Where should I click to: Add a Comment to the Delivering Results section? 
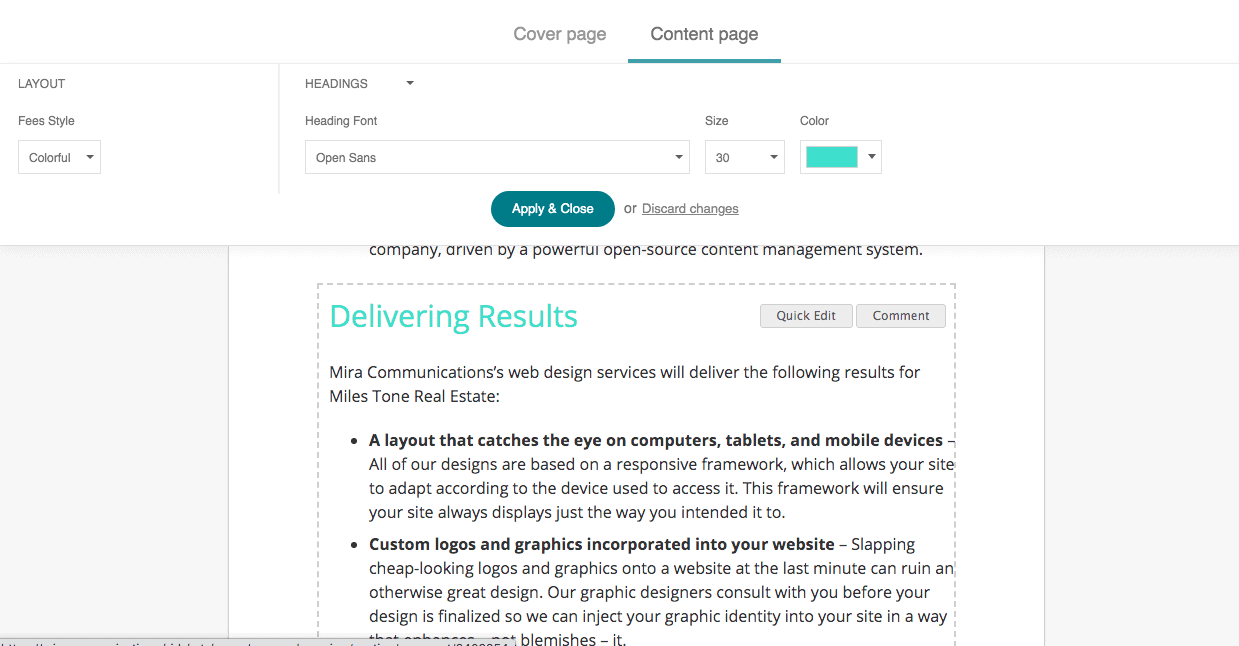tap(900, 315)
